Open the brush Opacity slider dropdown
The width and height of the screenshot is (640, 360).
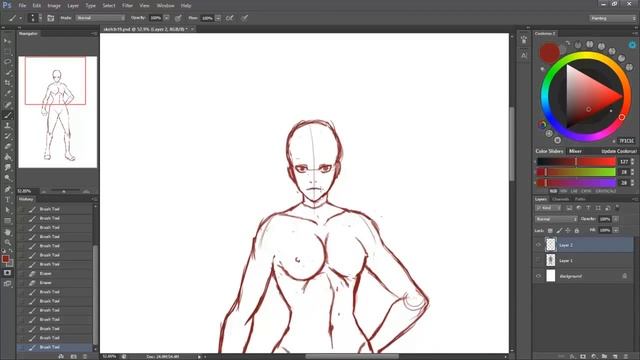click(167, 18)
